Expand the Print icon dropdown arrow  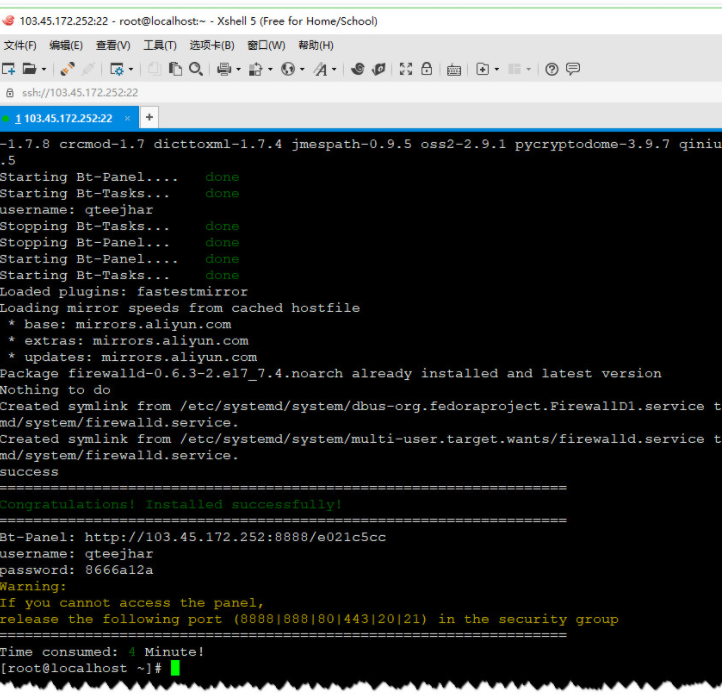[x=238, y=69]
